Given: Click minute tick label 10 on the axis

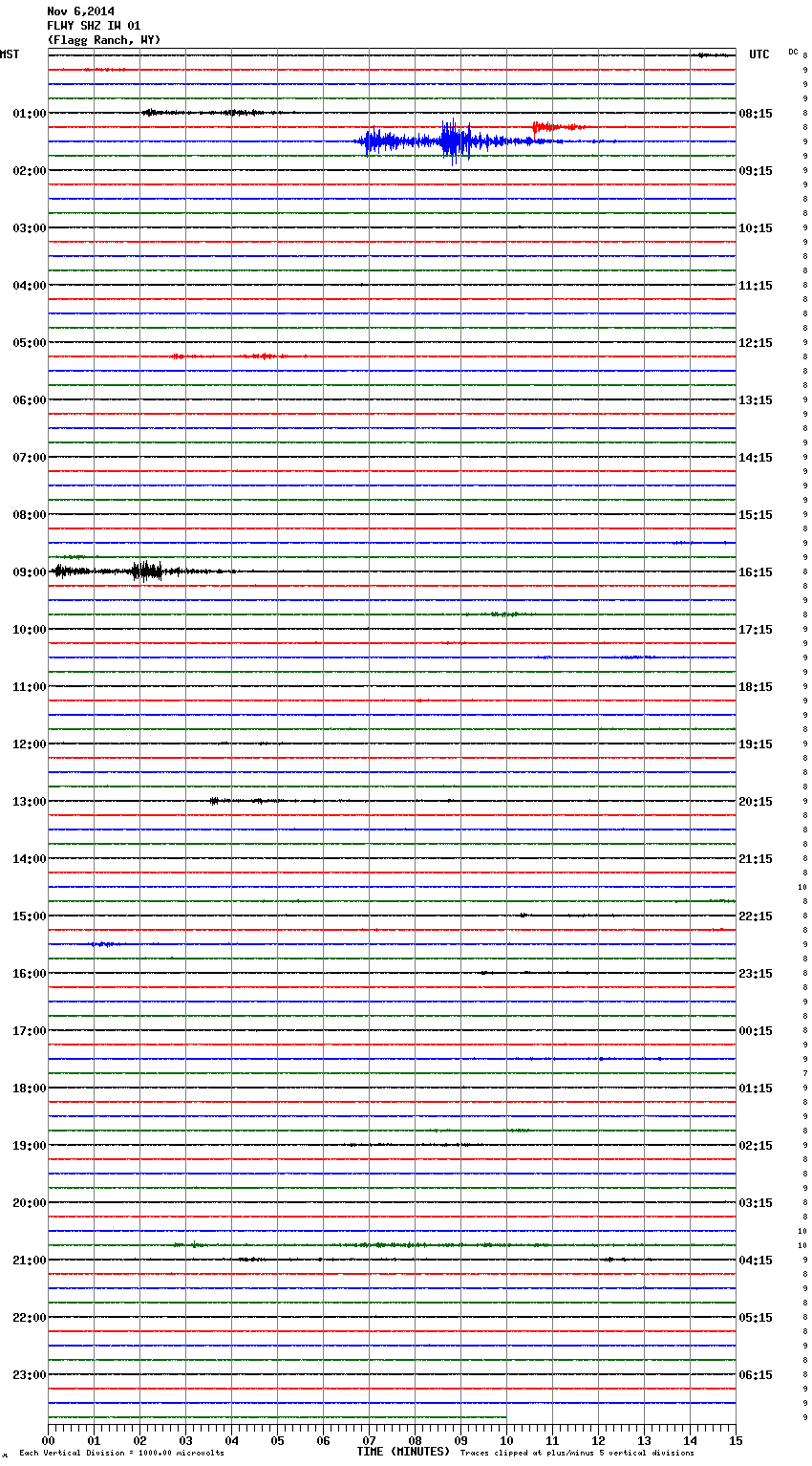Looking at the screenshot, I should (x=506, y=1440).
